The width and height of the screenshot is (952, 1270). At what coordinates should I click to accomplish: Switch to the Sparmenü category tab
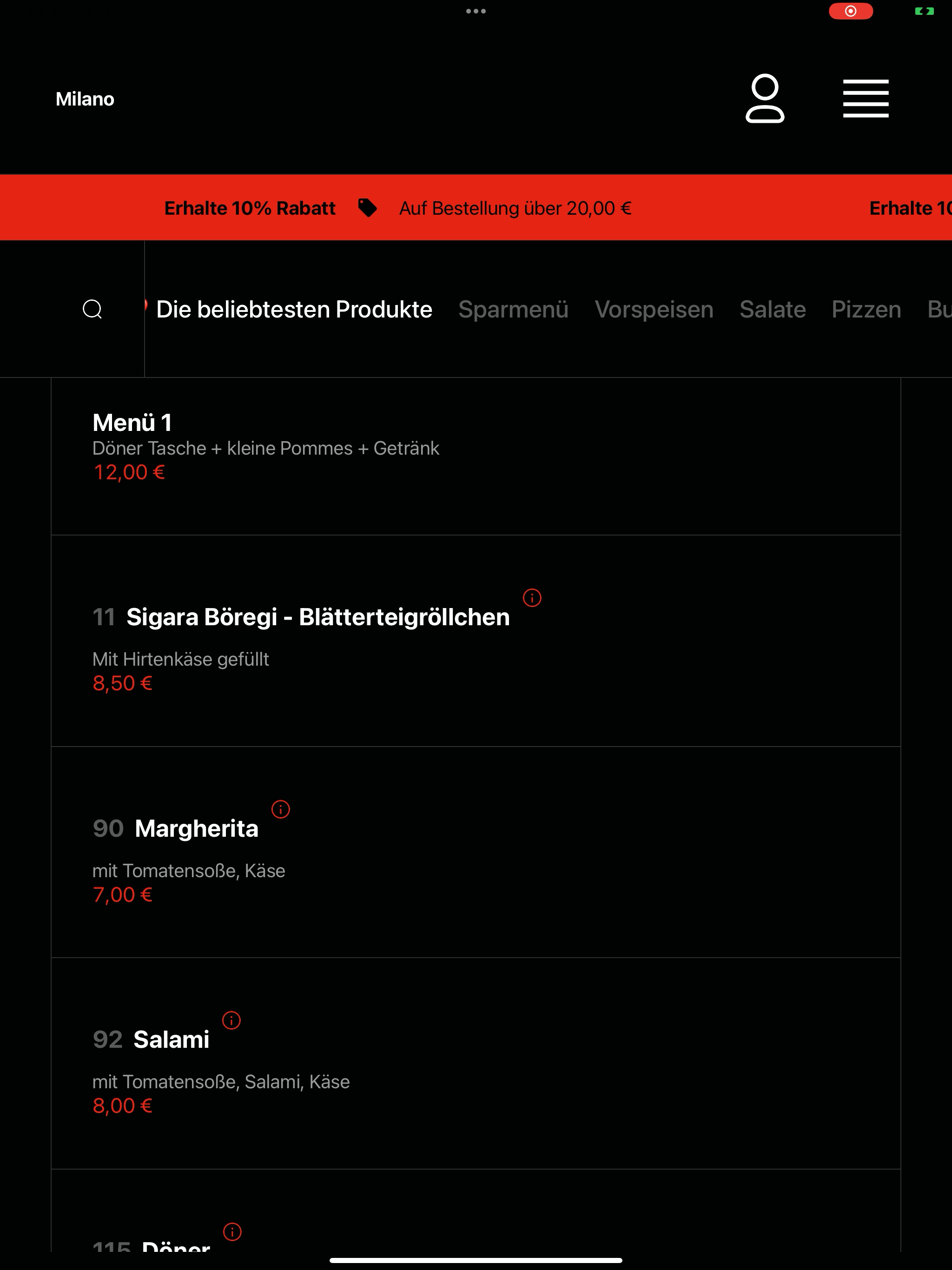(513, 310)
